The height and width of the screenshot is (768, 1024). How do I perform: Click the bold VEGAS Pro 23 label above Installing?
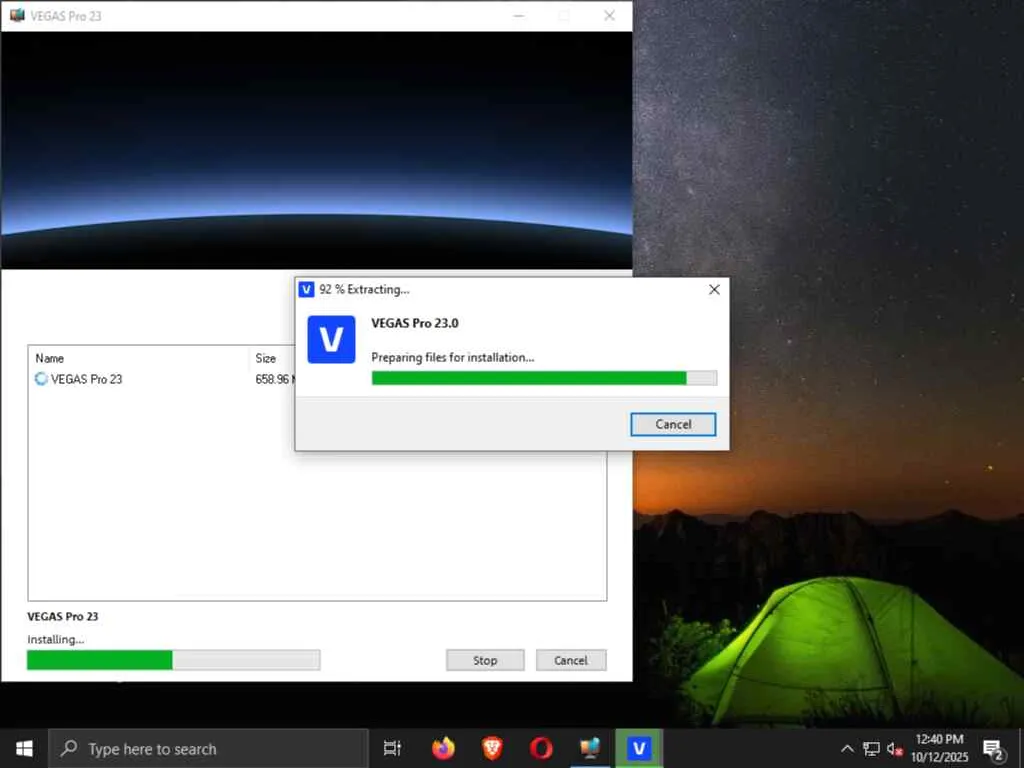[63, 616]
